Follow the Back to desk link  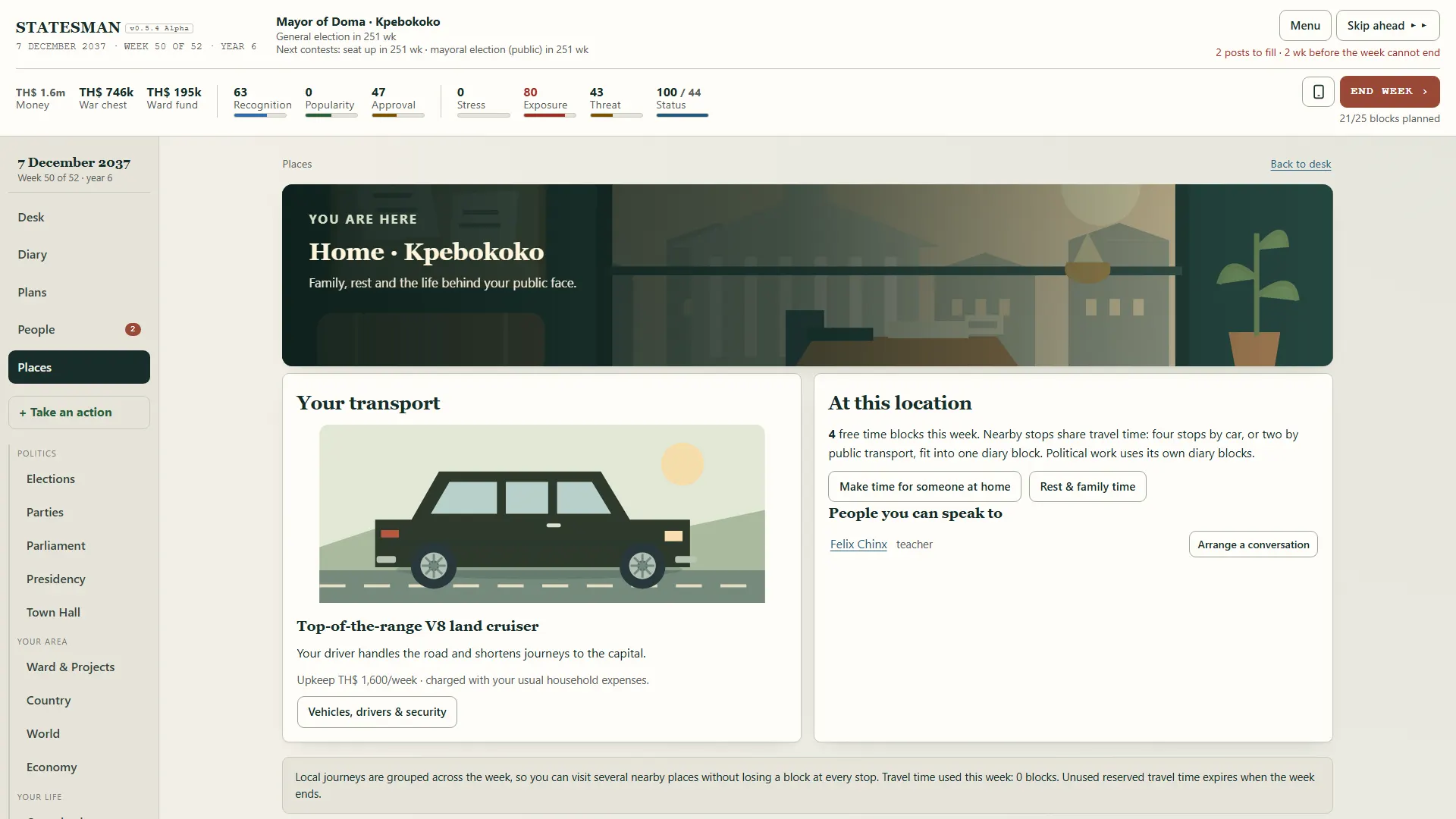[1301, 164]
